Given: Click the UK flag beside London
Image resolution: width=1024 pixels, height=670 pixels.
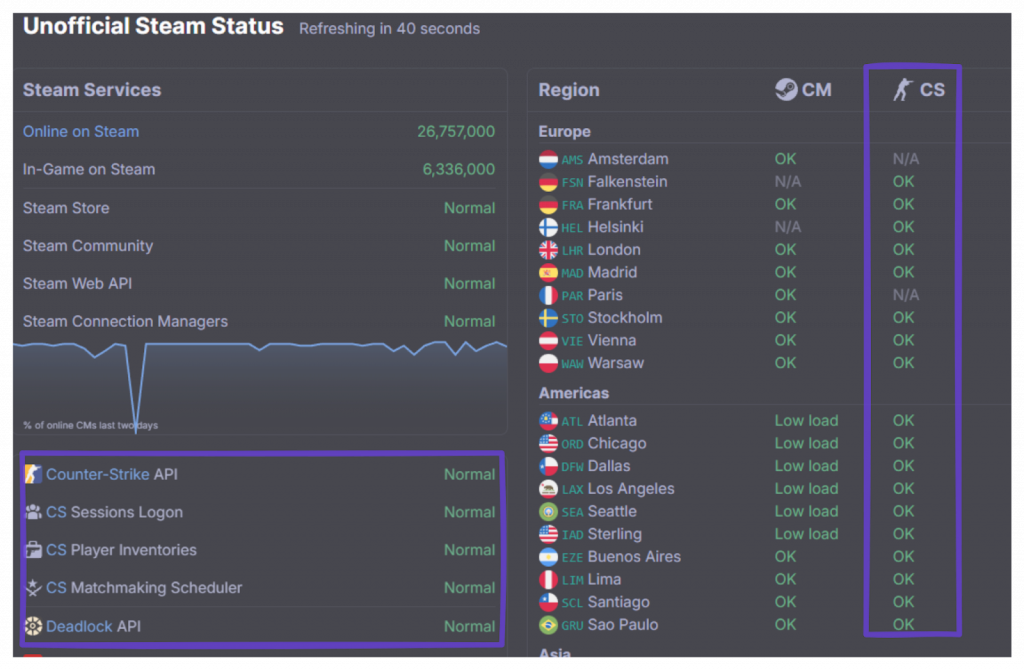Looking at the screenshot, I should pyautogui.click(x=548, y=250).
